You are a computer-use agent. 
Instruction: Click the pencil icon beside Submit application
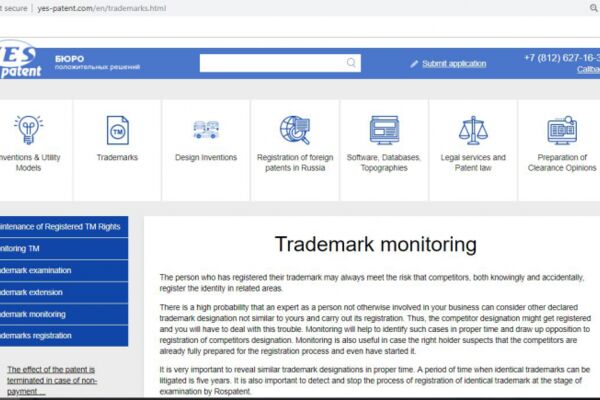click(414, 64)
